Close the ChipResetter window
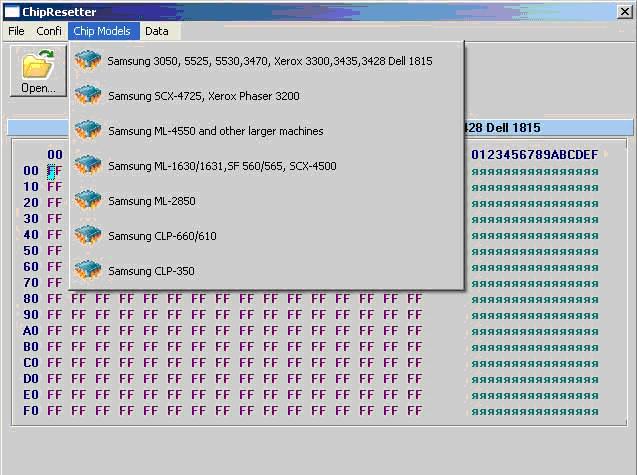 pos(624,12)
